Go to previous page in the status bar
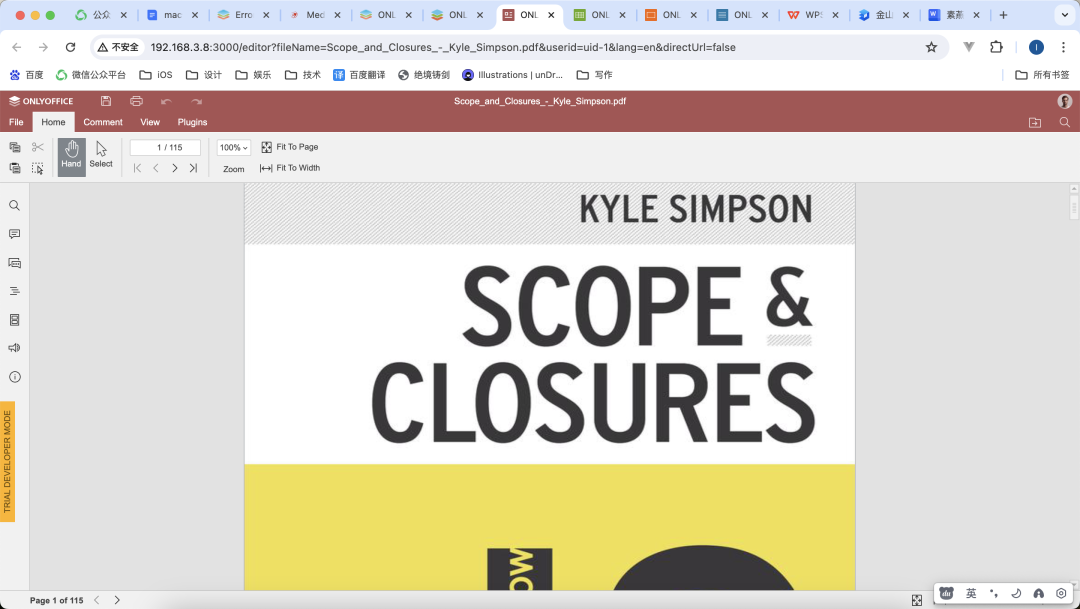This screenshot has width=1080, height=609. click(x=96, y=600)
